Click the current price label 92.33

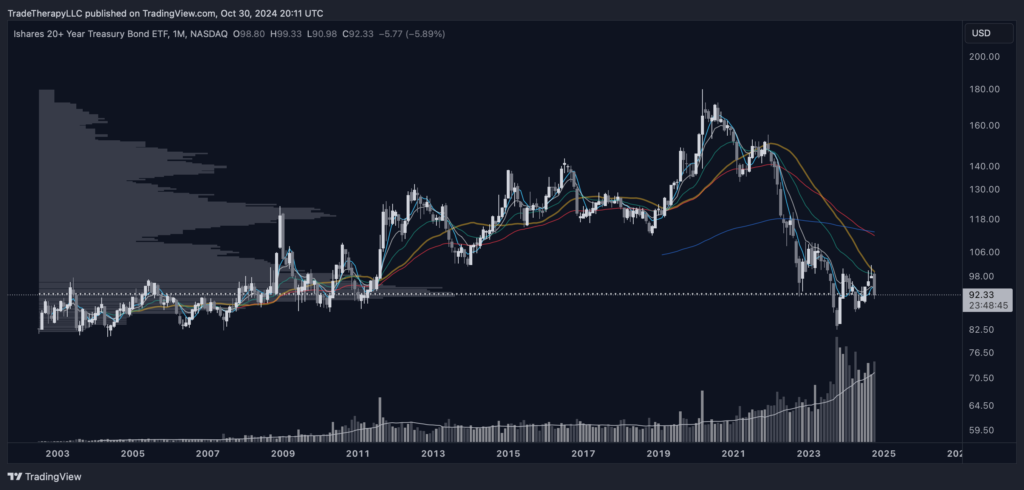coord(980,295)
